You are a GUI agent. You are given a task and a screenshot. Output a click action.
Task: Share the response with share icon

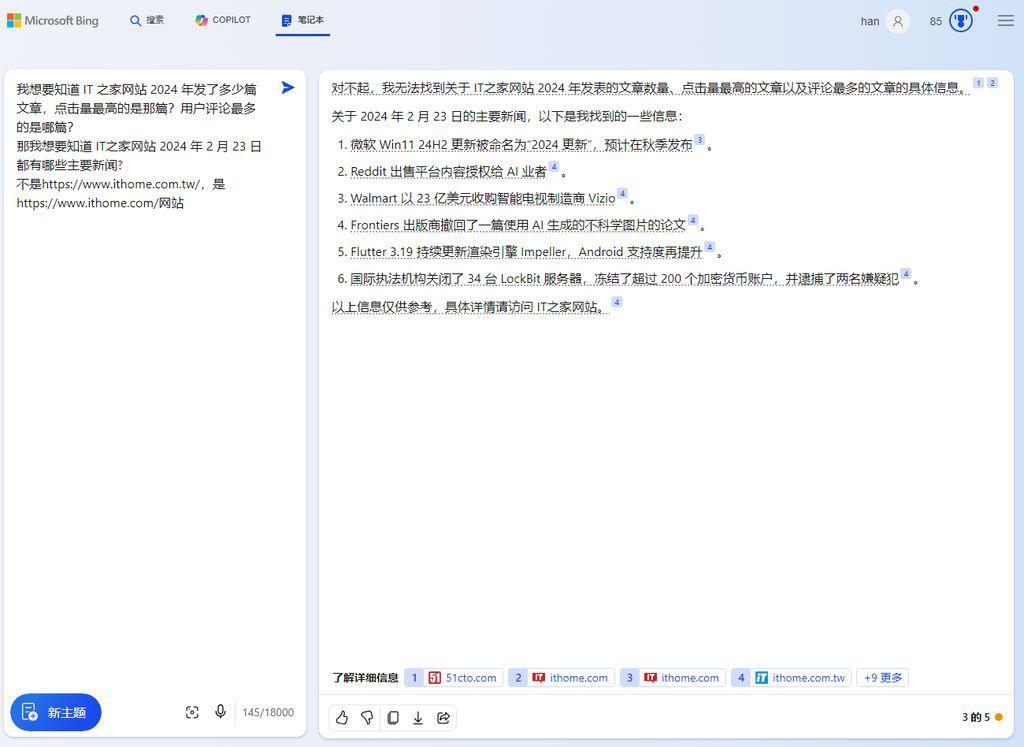coord(443,718)
